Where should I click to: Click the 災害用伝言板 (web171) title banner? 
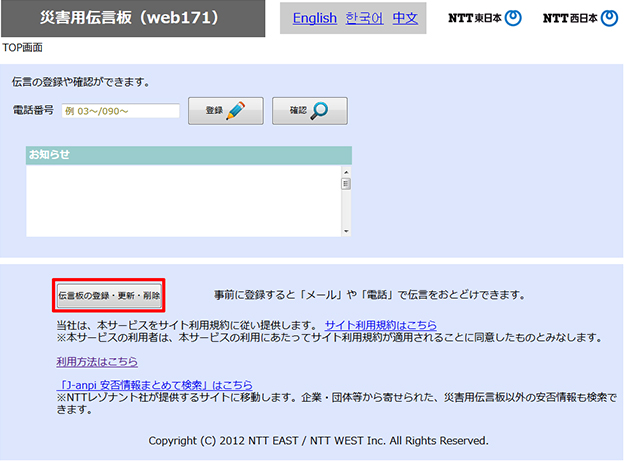[x=133, y=18]
